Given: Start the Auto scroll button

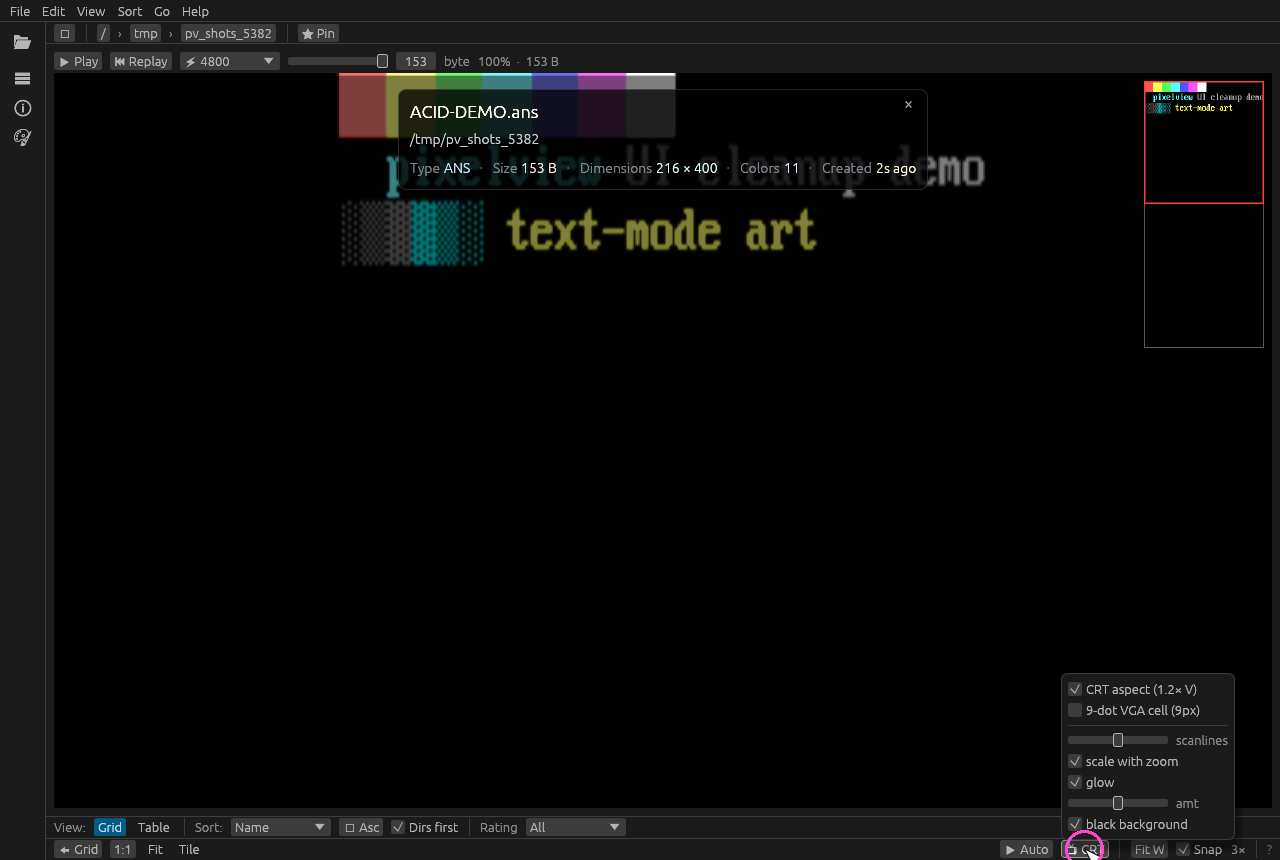Looking at the screenshot, I should (x=1027, y=849).
